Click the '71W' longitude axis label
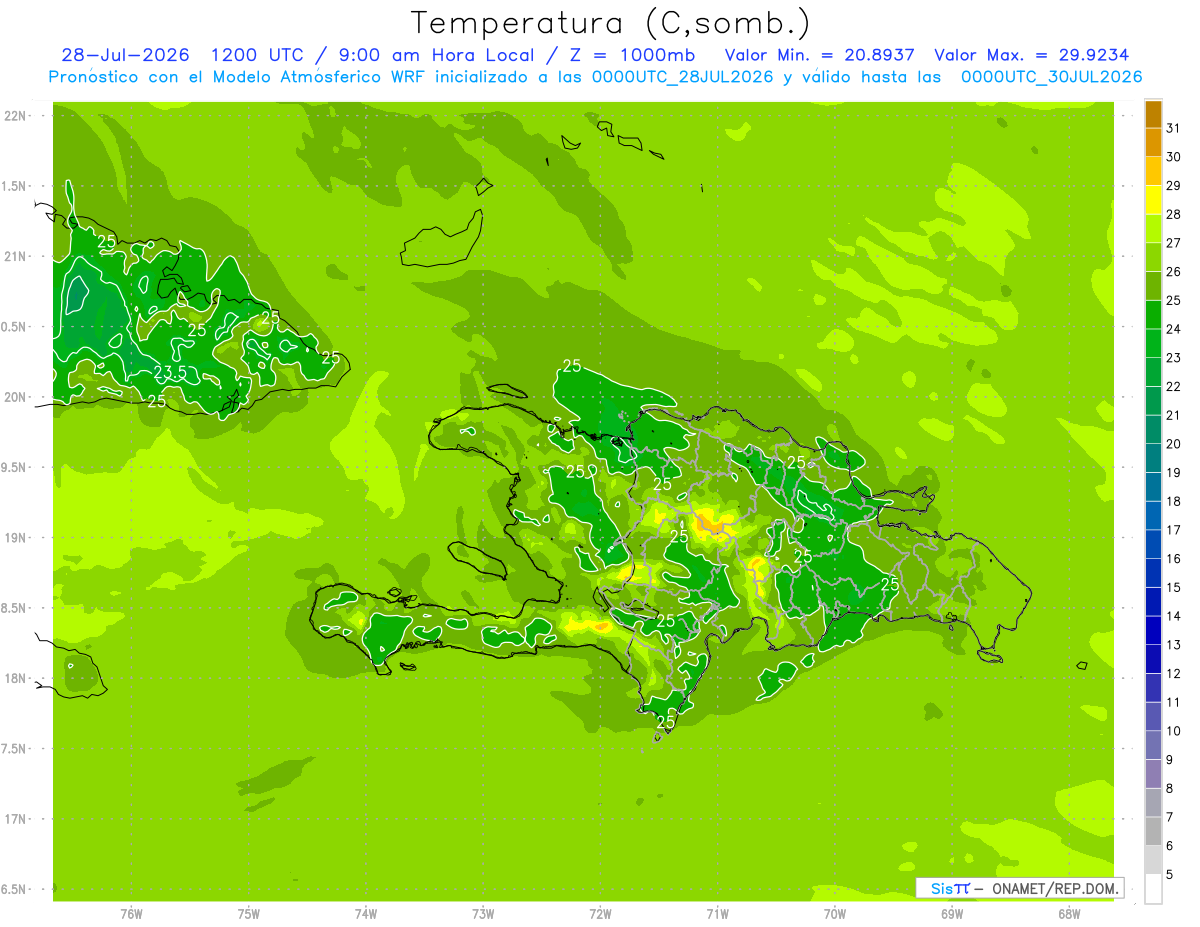Image resolution: width=1200 pixels, height=927 pixels. [x=717, y=914]
